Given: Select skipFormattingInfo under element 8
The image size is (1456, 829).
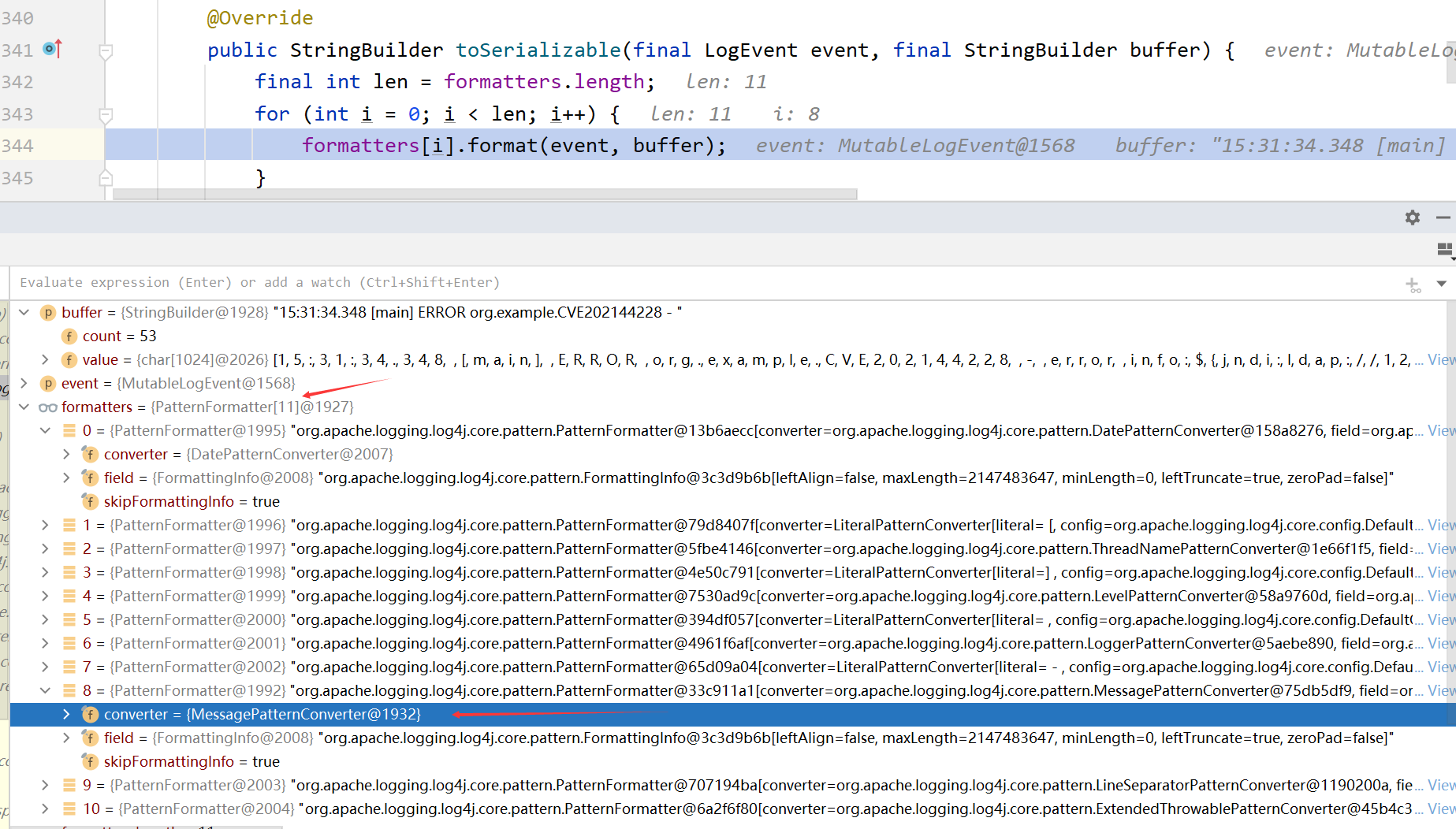Looking at the screenshot, I should pos(728,761).
